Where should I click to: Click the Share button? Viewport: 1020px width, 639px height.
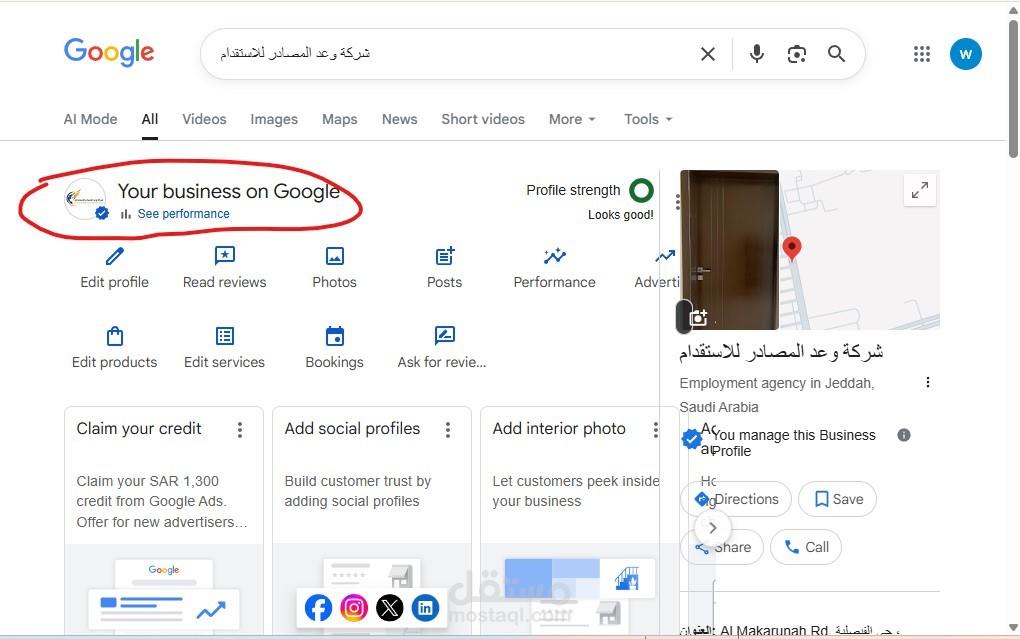(722, 547)
